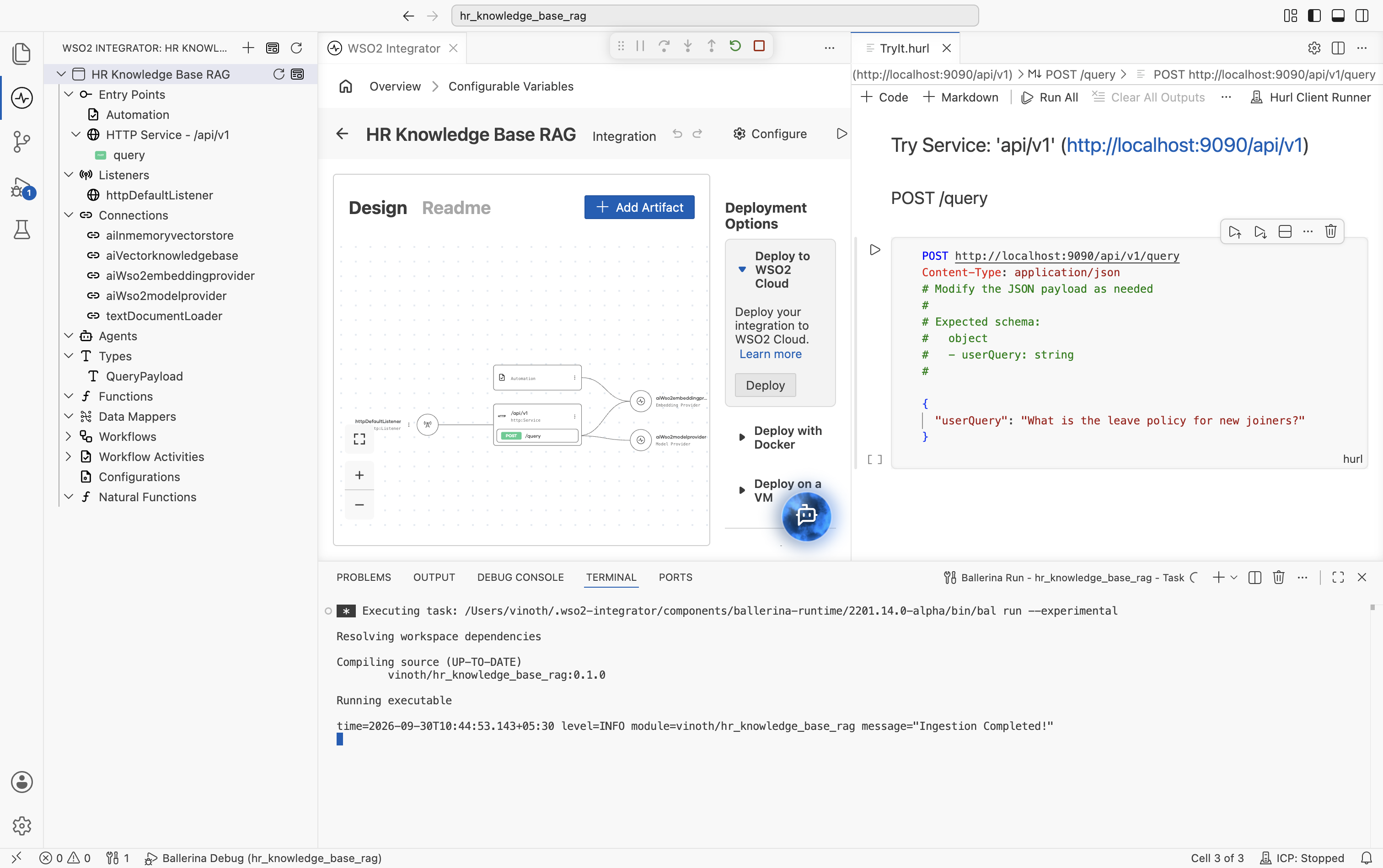This screenshot has width=1383, height=868.
Task: Expand the Workflows tree node
Action: [x=68, y=436]
